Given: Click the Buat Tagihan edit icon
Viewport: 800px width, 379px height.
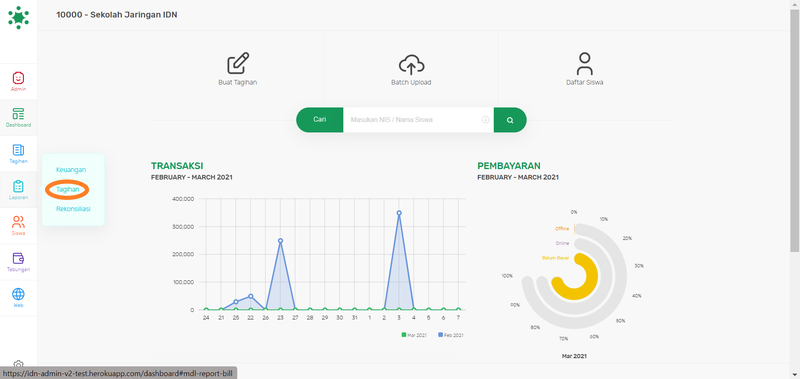Looking at the screenshot, I should click(238, 63).
